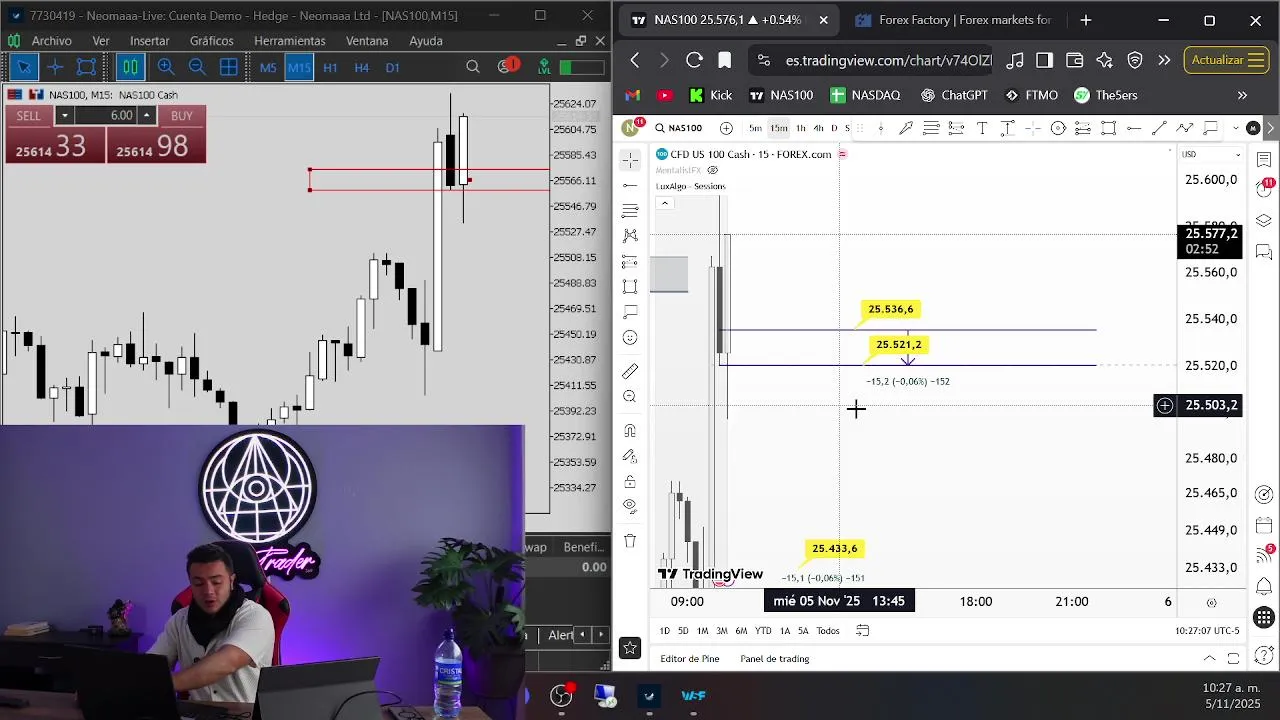This screenshot has width=1280, height=720.
Task: Click the LVL level icon in MetaTrader
Action: [x=544, y=67]
